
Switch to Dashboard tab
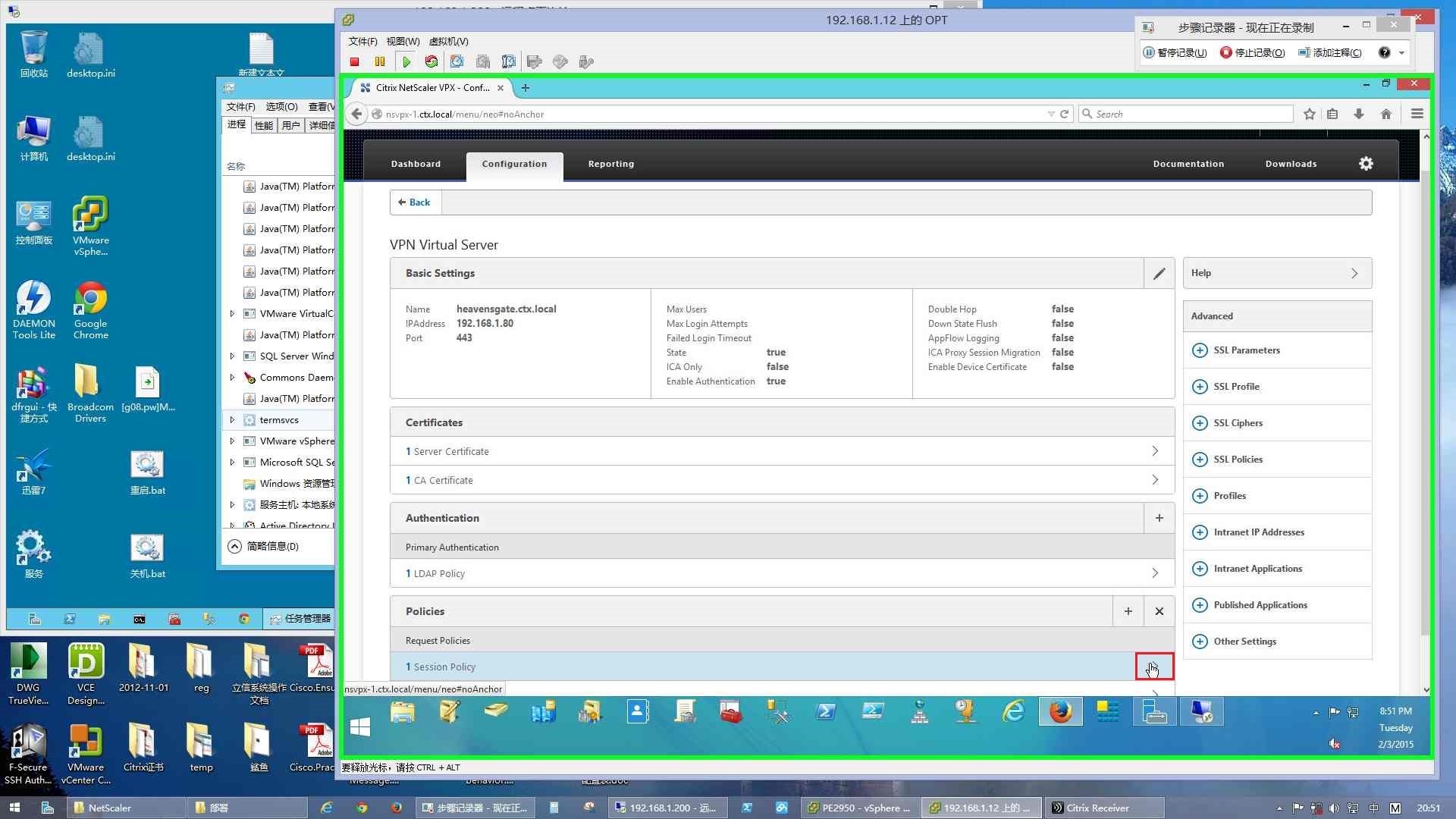pyautogui.click(x=416, y=164)
